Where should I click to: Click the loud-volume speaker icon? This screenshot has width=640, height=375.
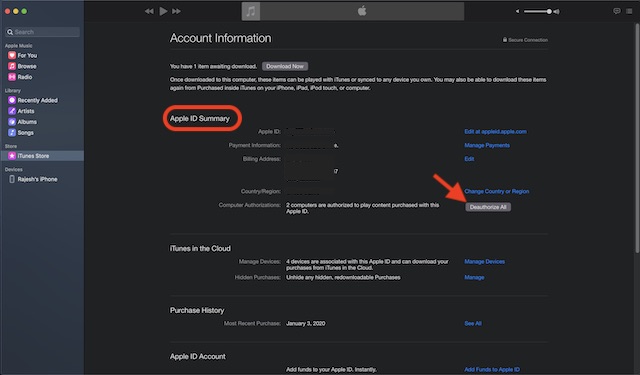point(557,11)
